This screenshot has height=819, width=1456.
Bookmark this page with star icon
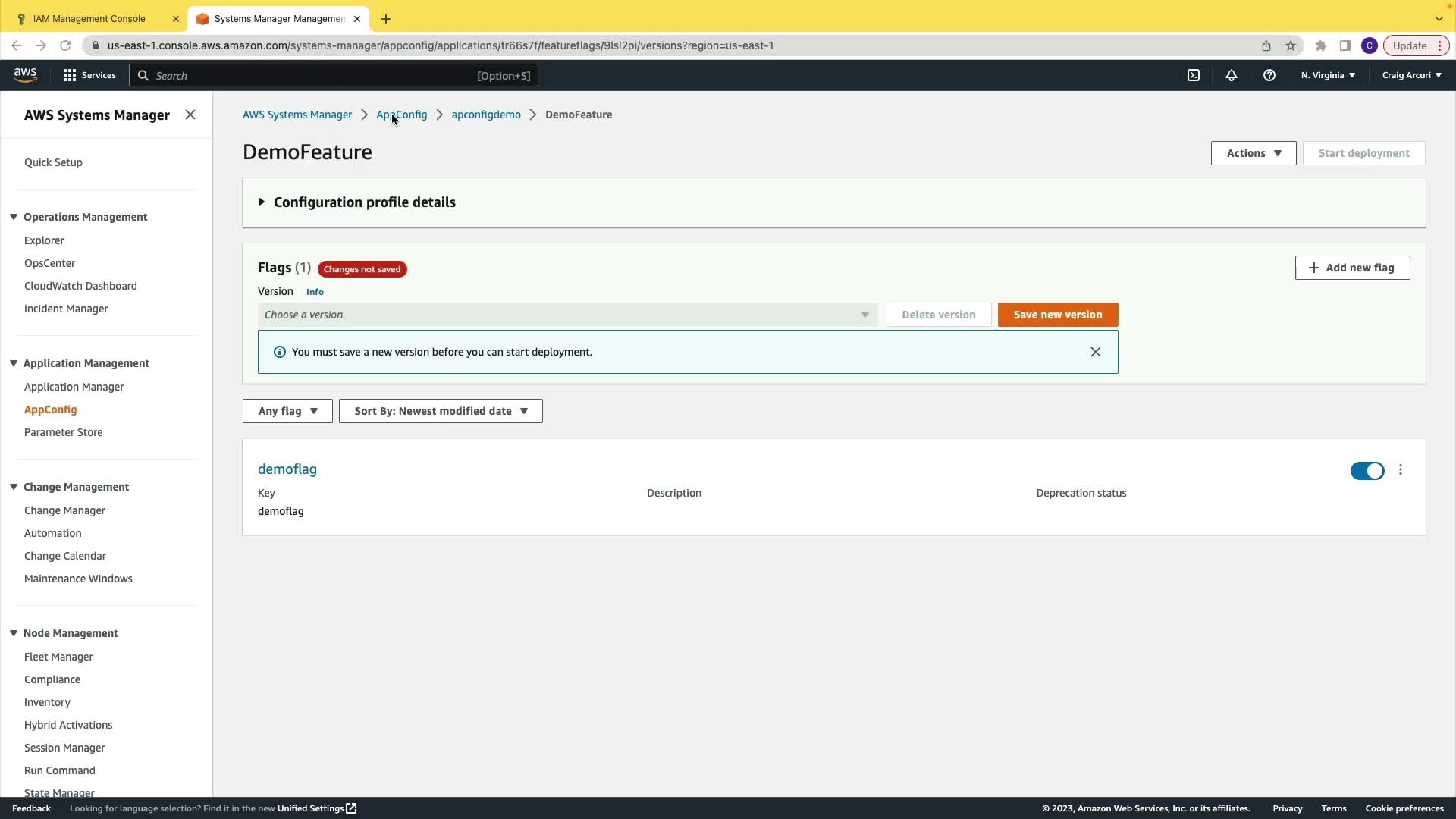pos(1290,45)
